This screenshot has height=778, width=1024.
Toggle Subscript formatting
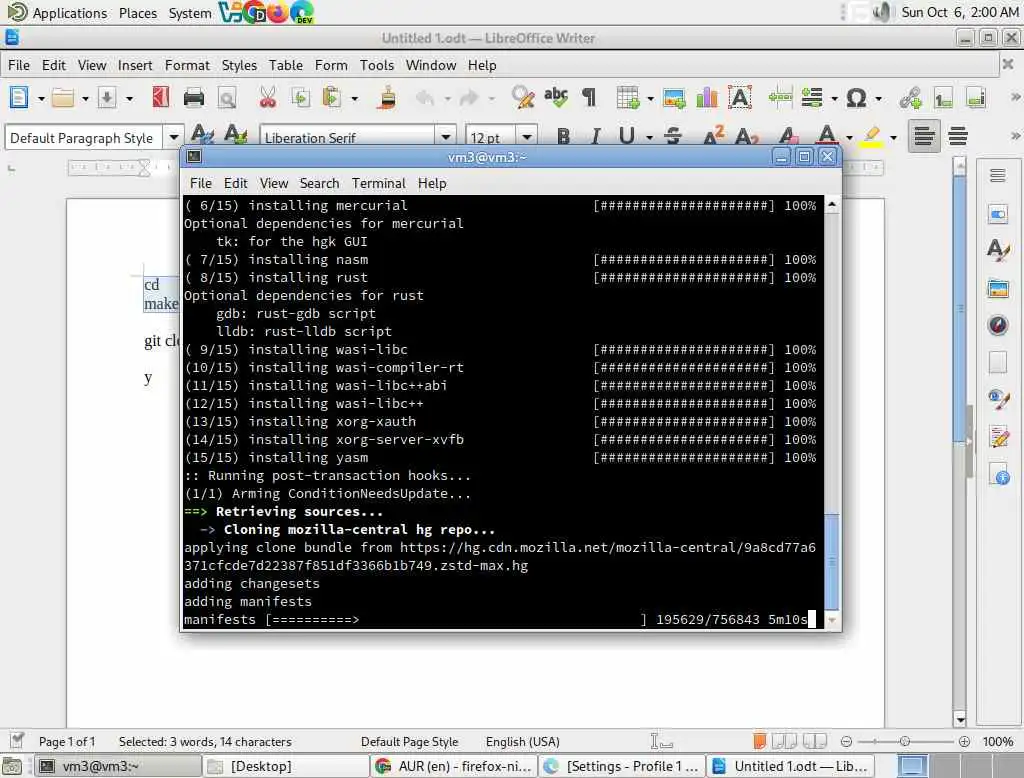pyautogui.click(x=746, y=137)
